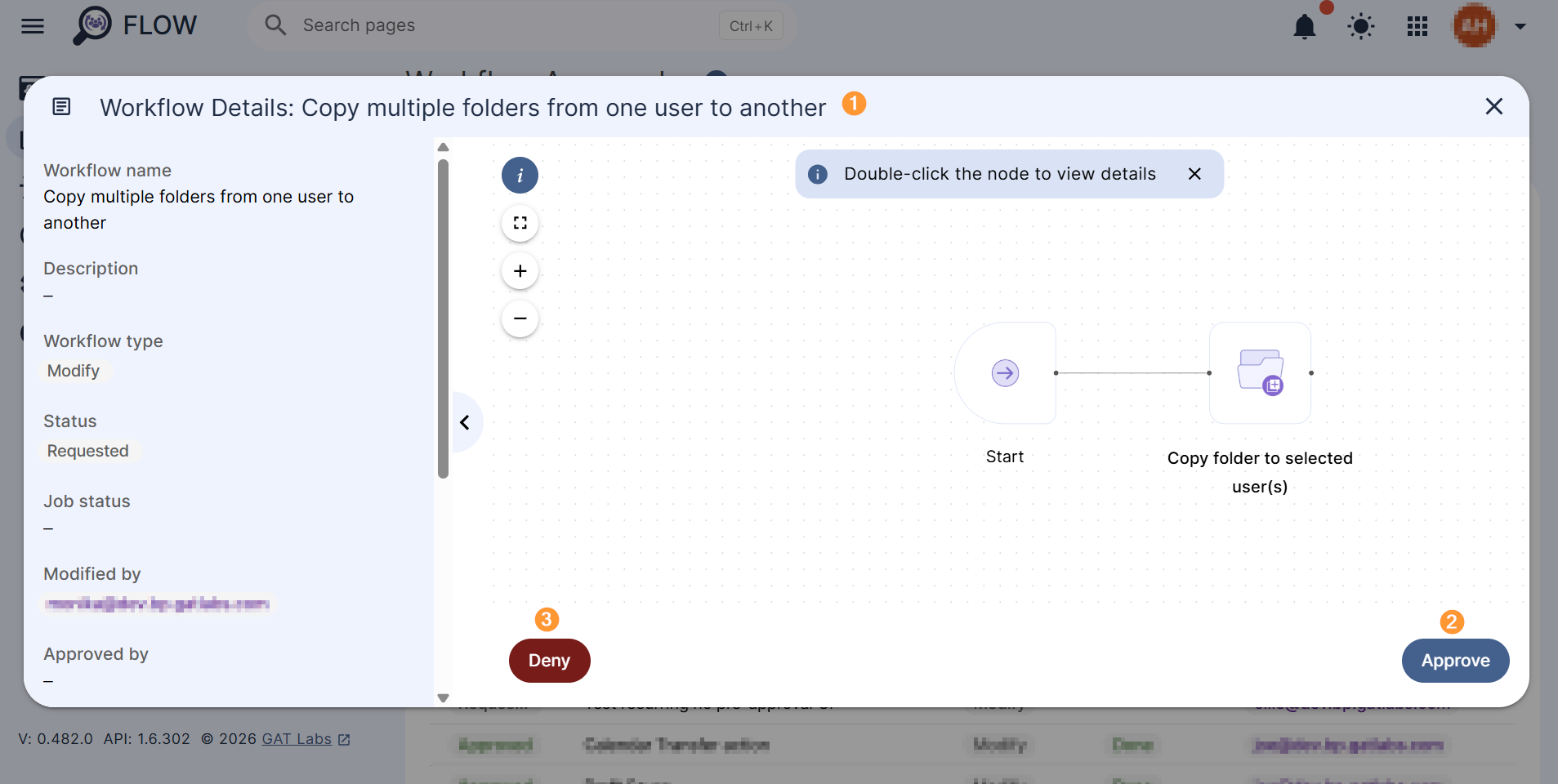The width and height of the screenshot is (1558, 784).
Task: Open the notifications bell
Action: [x=1305, y=27]
